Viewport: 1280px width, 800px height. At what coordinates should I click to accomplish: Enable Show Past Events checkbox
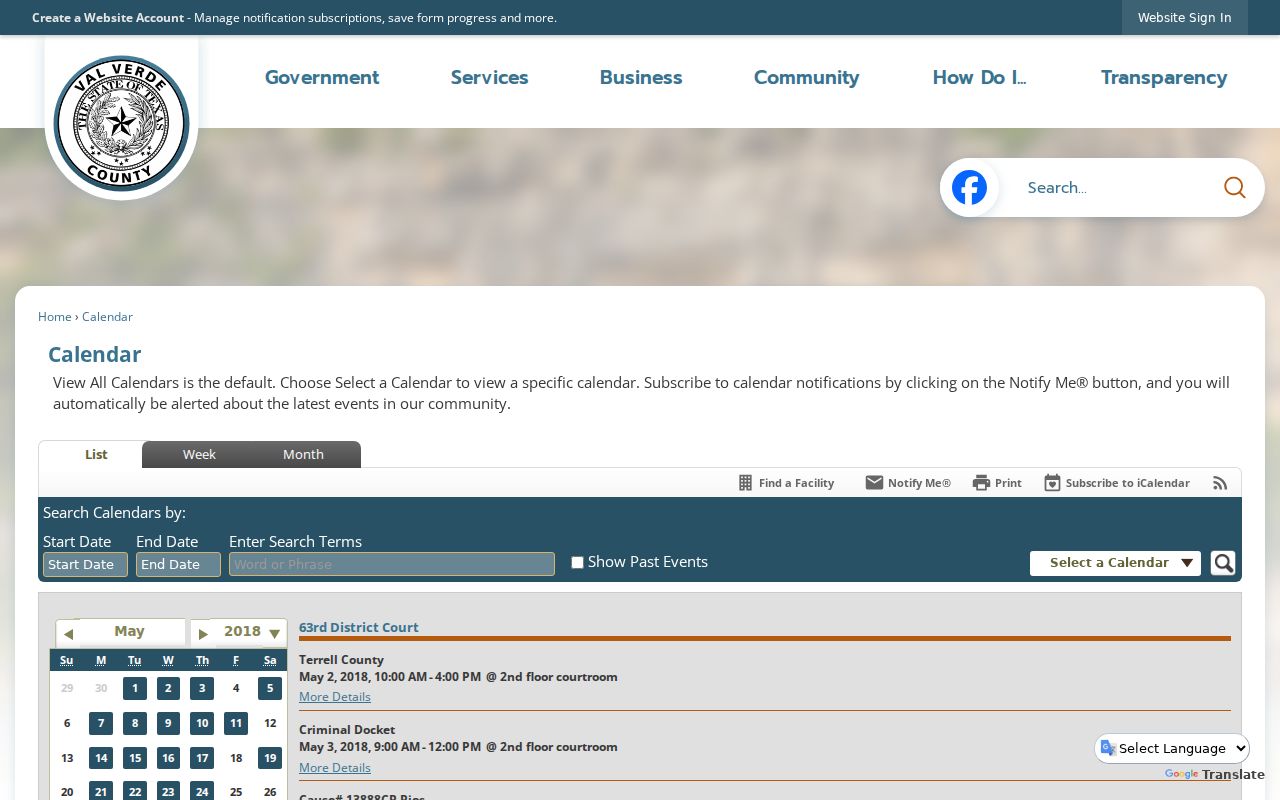click(577, 563)
